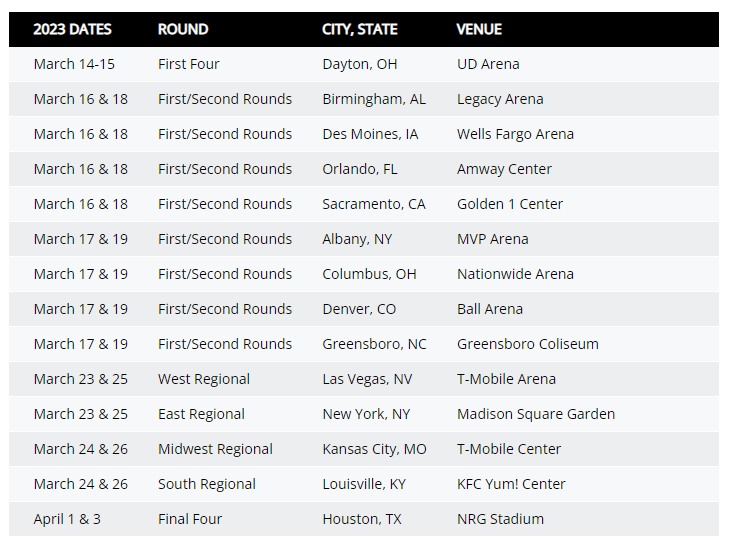The height and width of the screenshot is (547, 736).
Task: Select the Greensboro Coliseum venue
Action: pyautogui.click(x=528, y=344)
